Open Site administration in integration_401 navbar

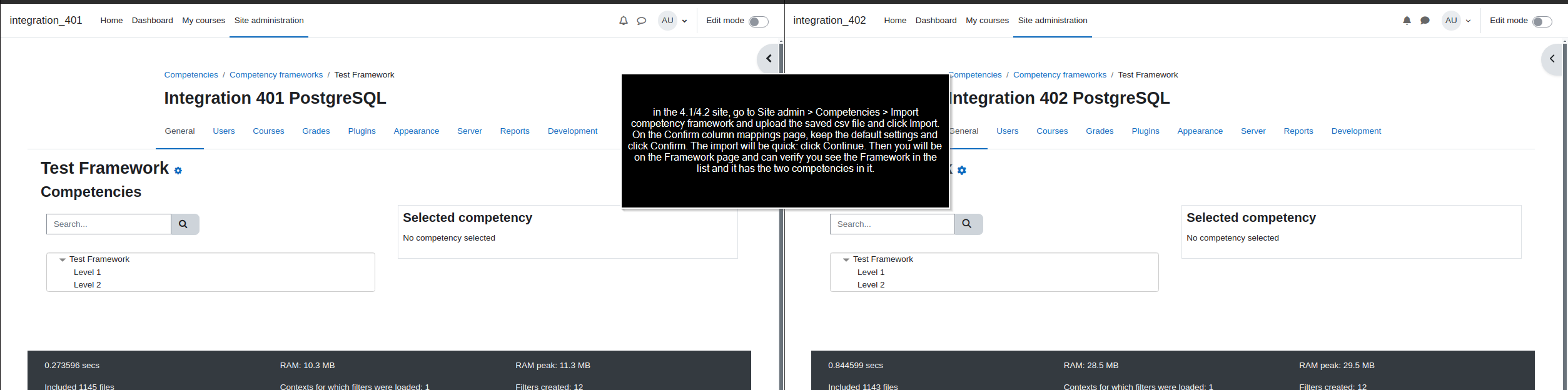click(x=269, y=21)
